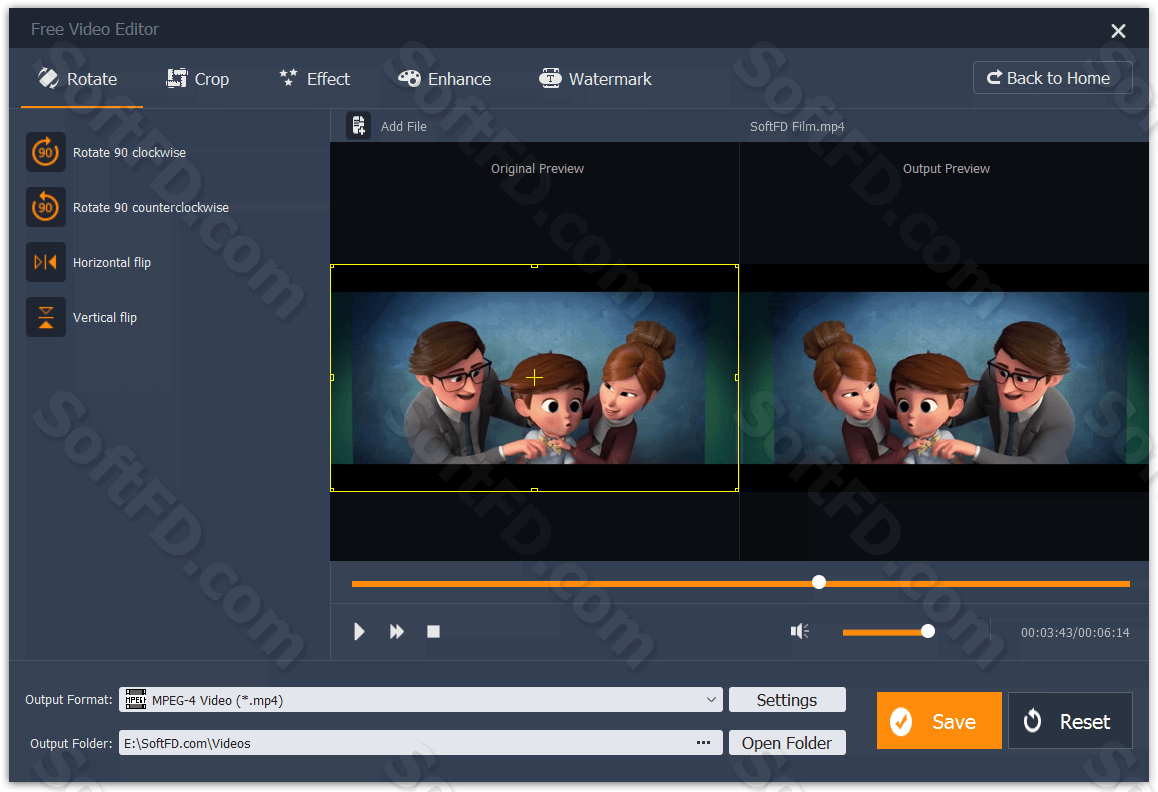Fast forward the video preview

pos(397,632)
